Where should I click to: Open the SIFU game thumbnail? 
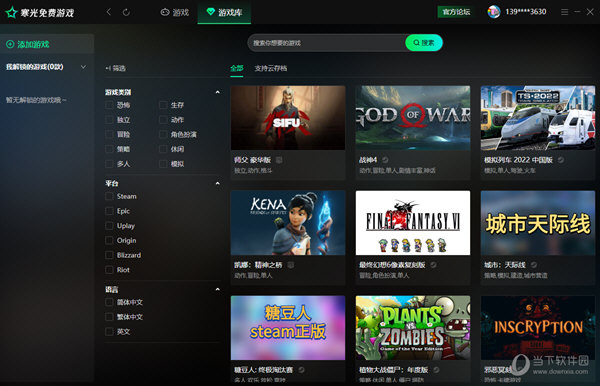point(288,118)
